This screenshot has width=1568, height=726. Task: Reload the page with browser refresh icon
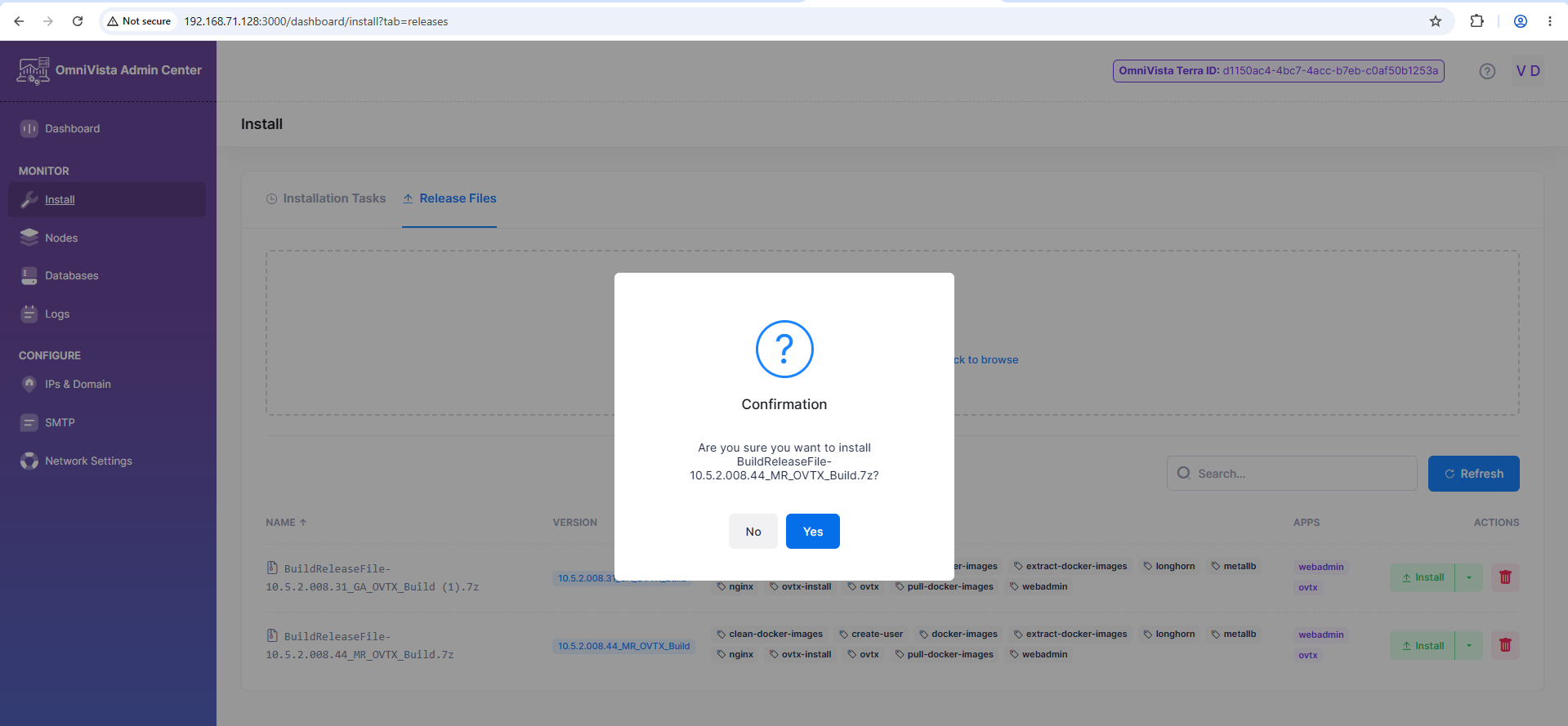tap(78, 21)
